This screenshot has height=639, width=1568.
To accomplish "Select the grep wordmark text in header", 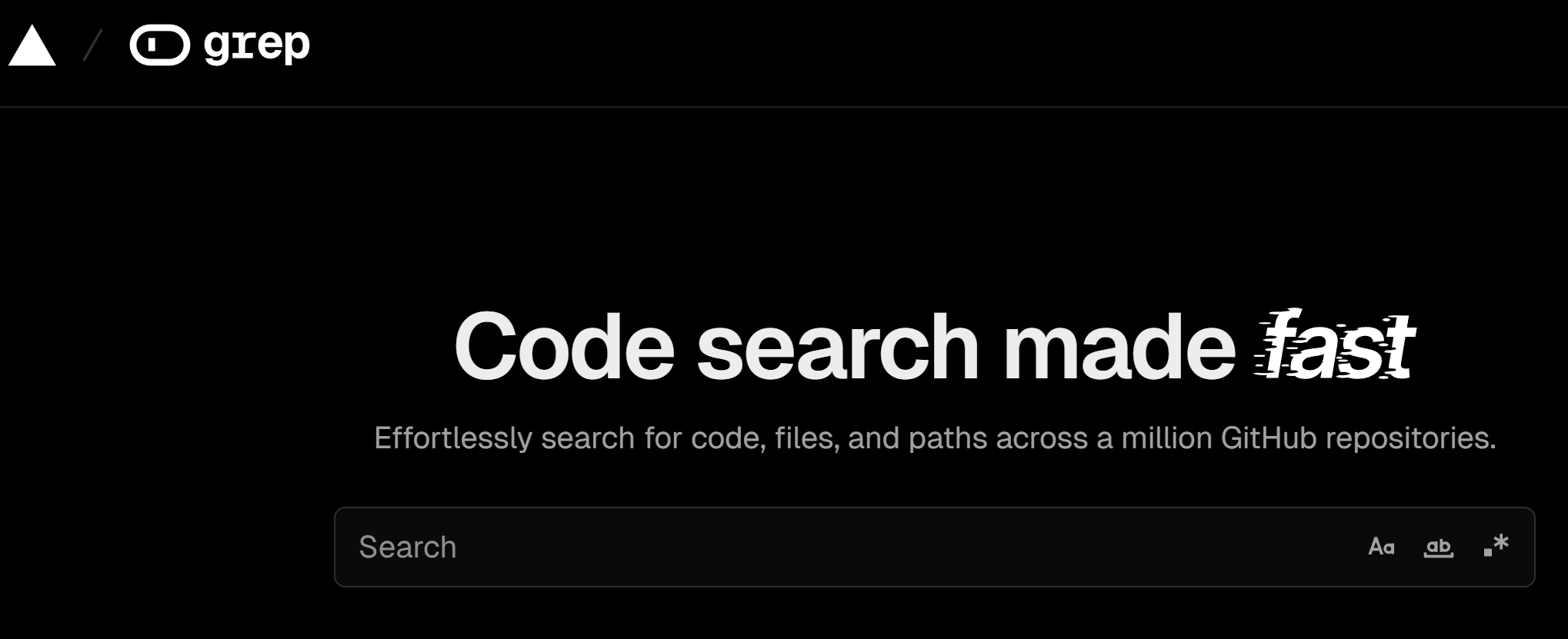I will point(256,45).
